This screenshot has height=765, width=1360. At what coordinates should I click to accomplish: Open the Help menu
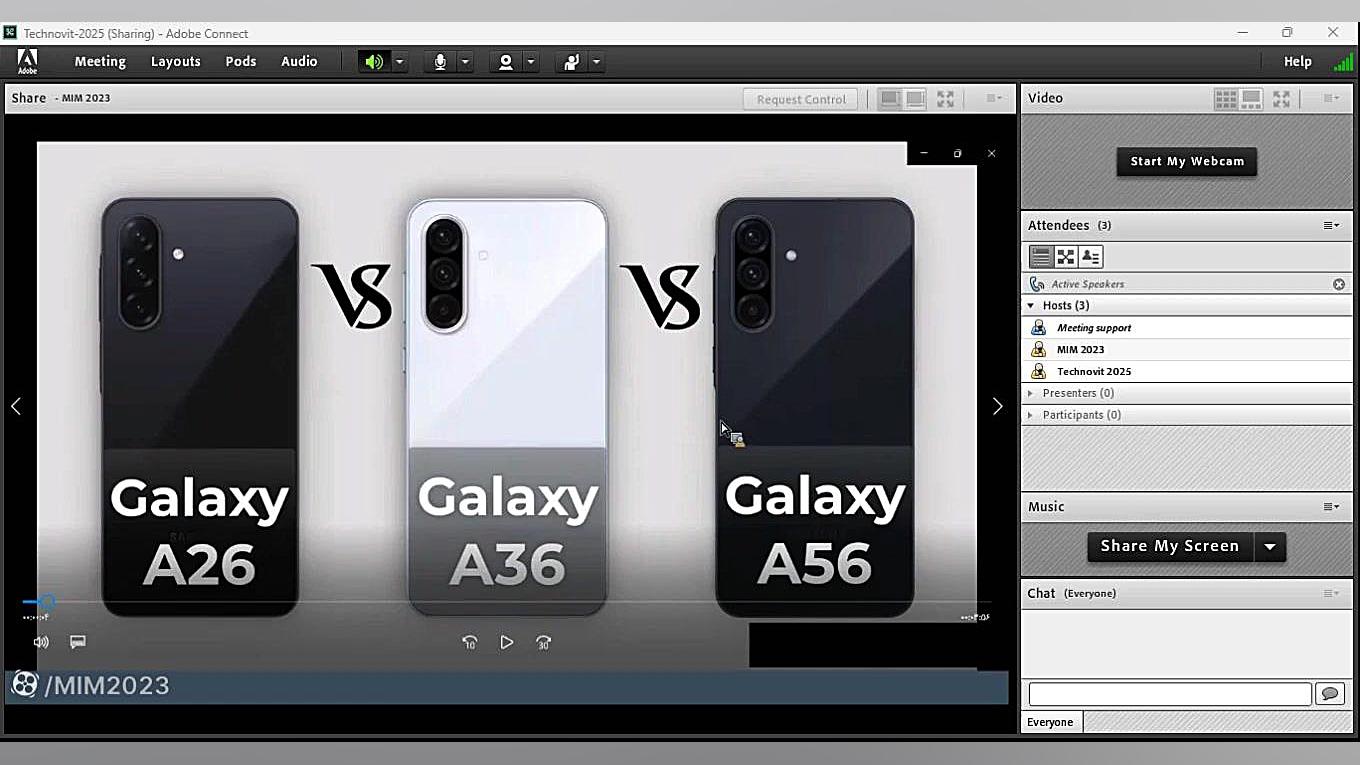[x=1298, y=61]
